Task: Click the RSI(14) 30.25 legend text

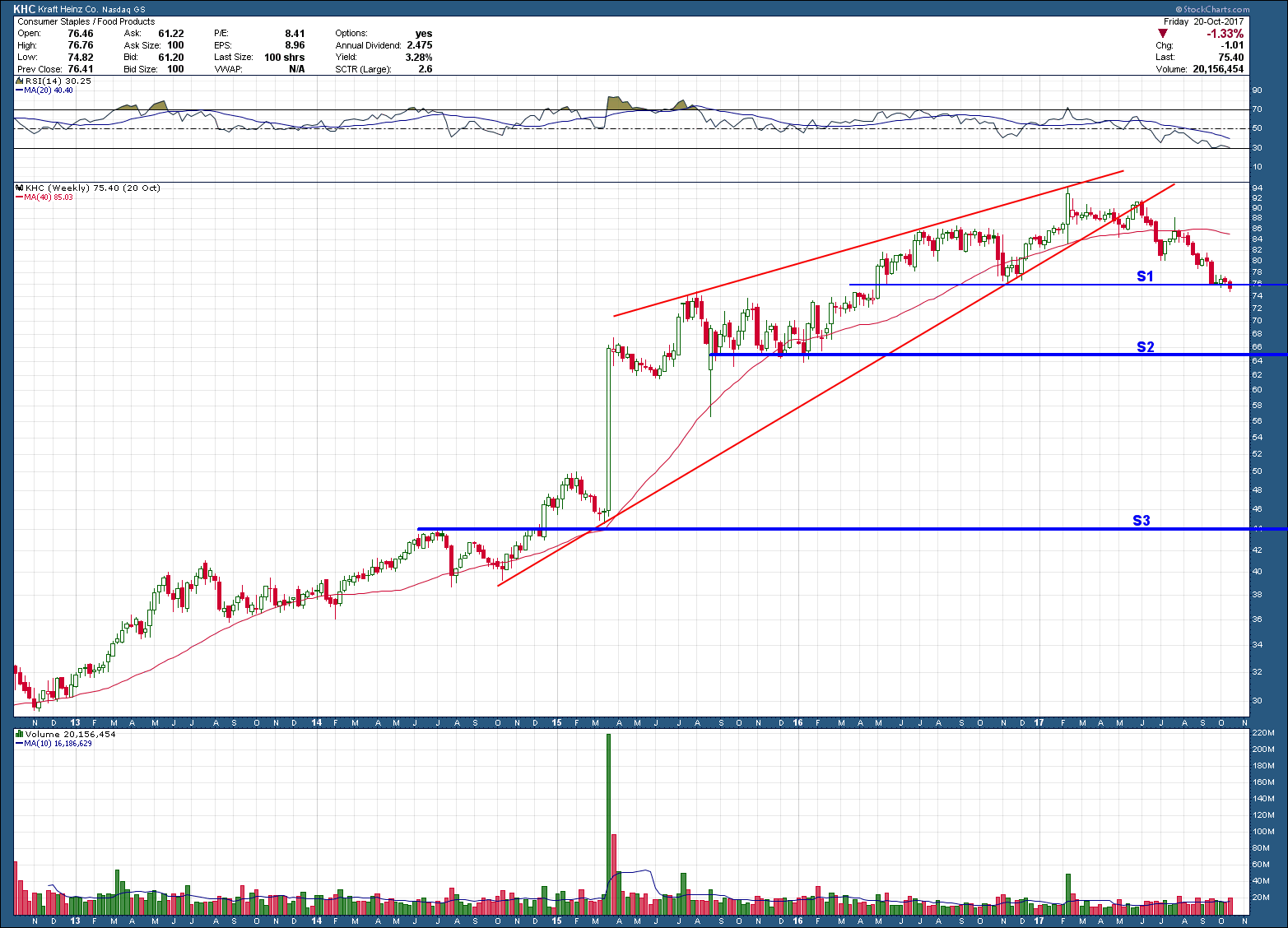Action: pos(58,81)
